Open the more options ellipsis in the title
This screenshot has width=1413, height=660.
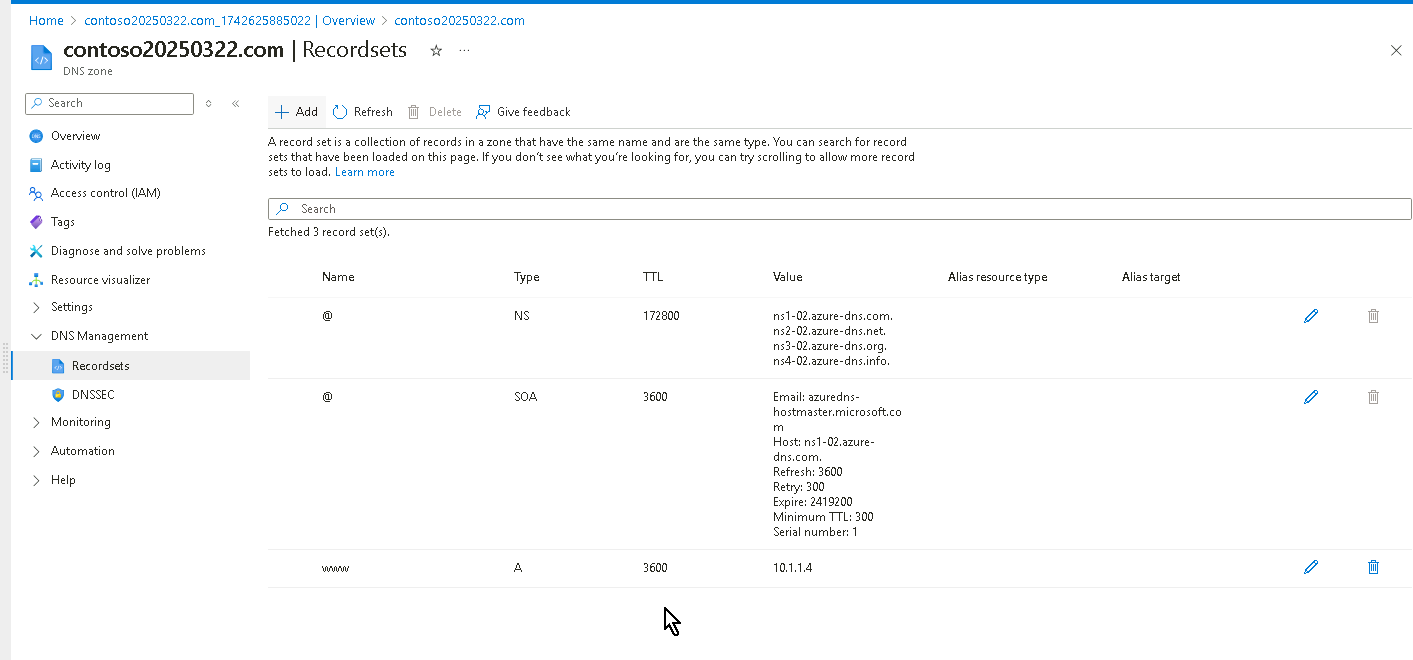pyautogui.click(x=464, y=50)
